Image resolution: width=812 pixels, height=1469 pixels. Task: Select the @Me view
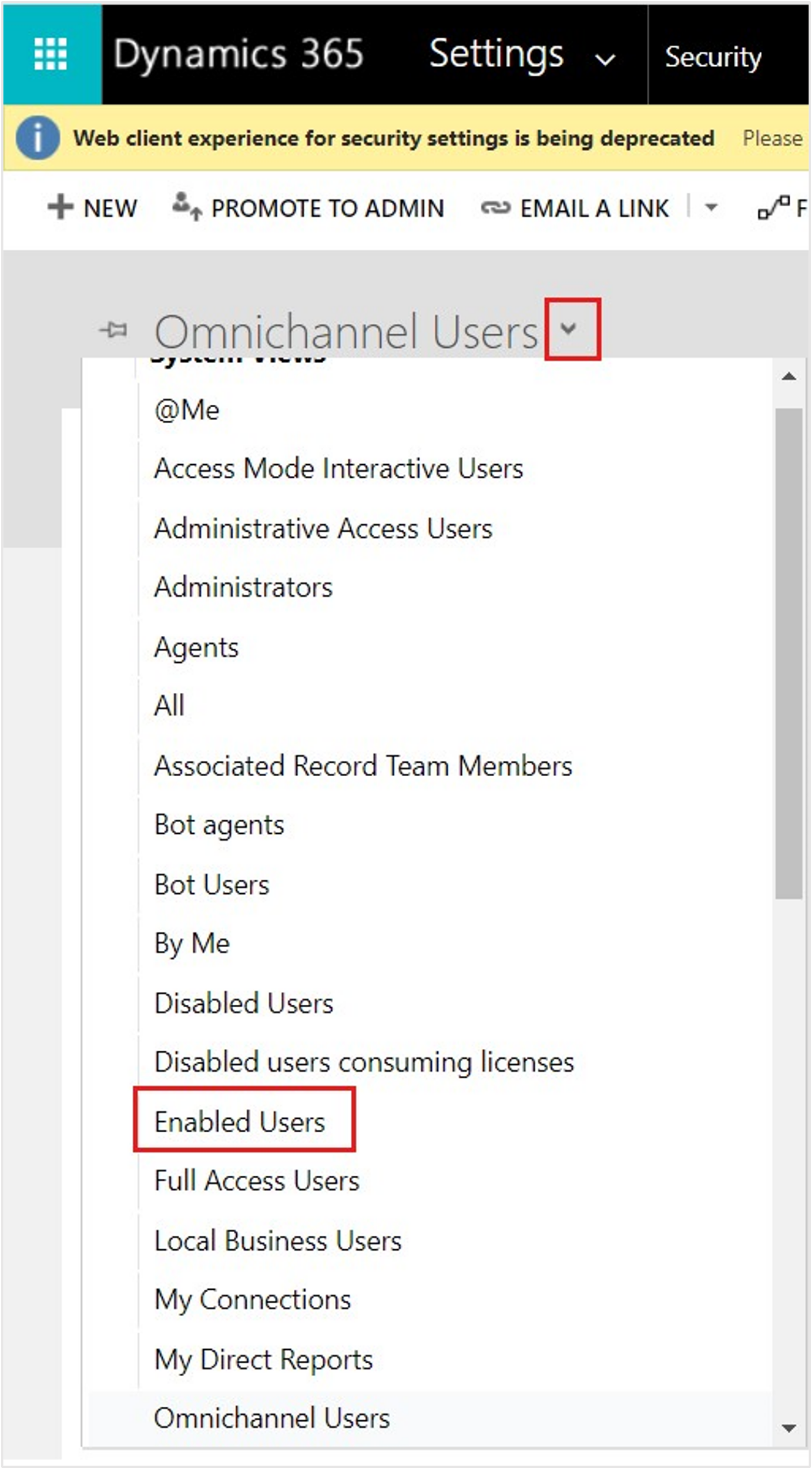tap(187, 410)
